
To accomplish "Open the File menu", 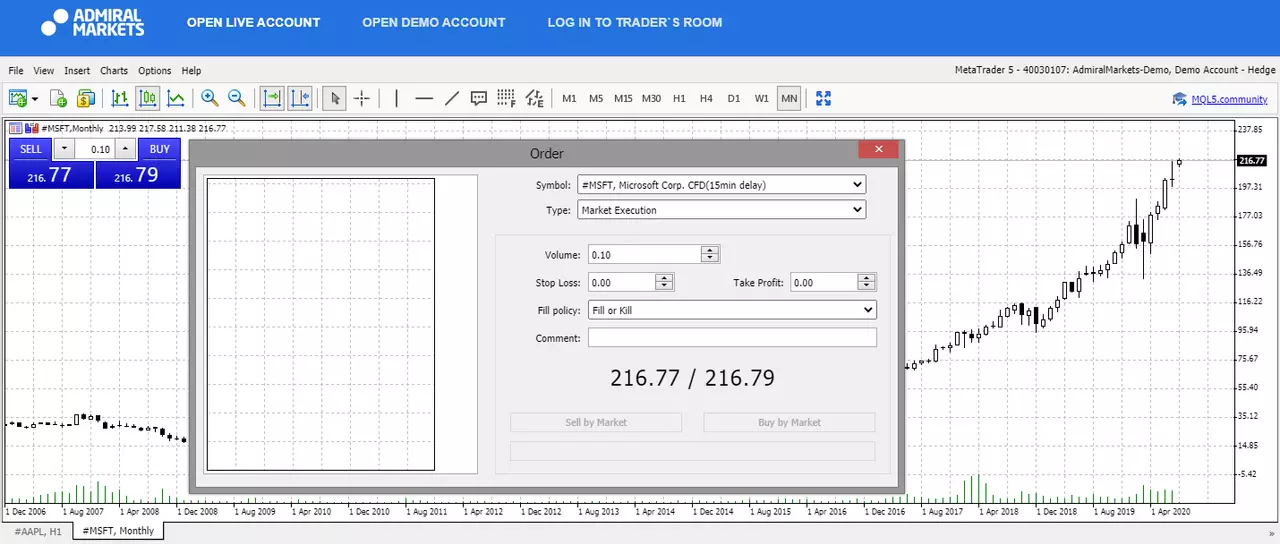I will (16, 71).
